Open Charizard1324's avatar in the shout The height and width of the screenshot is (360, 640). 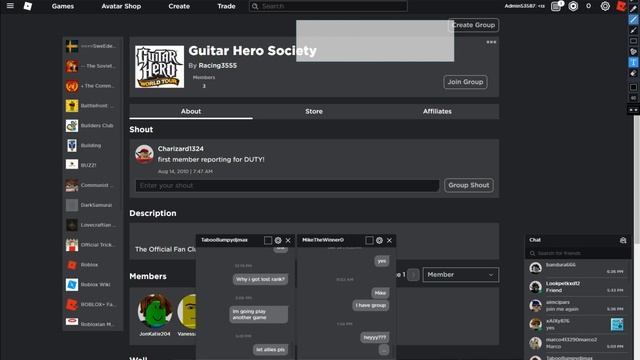[144, 154]
